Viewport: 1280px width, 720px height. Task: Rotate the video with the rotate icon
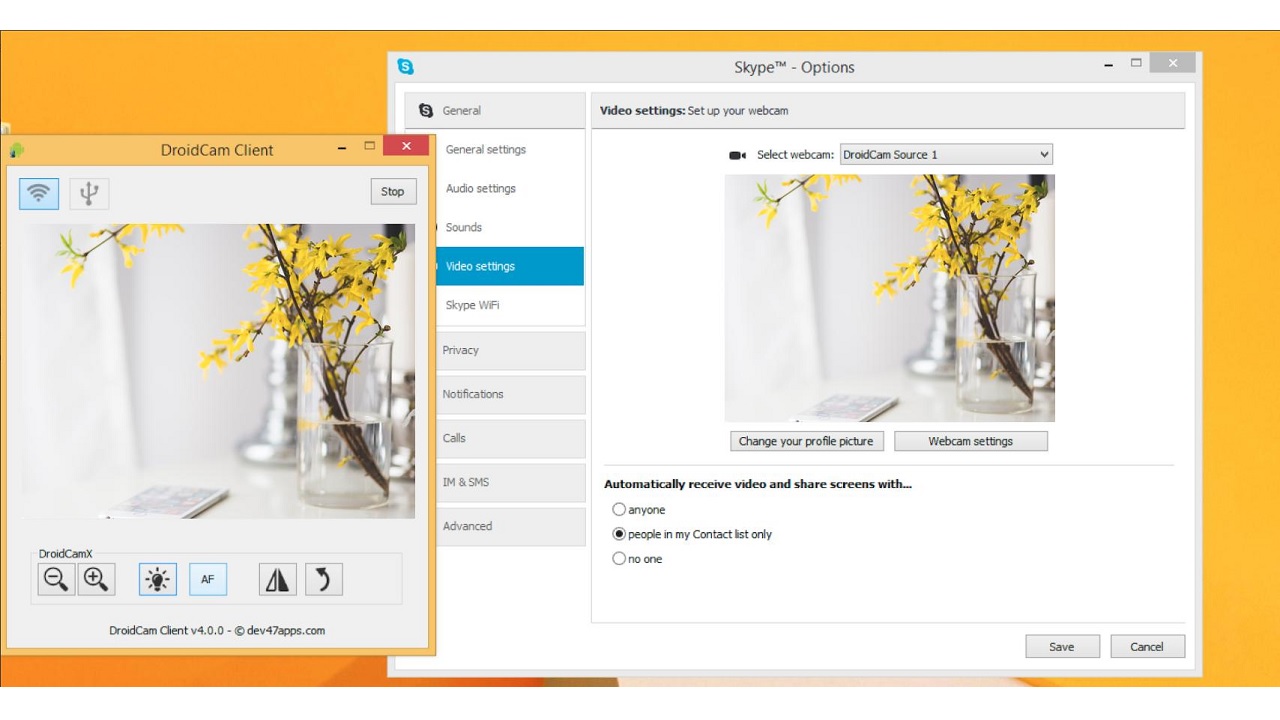coord(324,579)
